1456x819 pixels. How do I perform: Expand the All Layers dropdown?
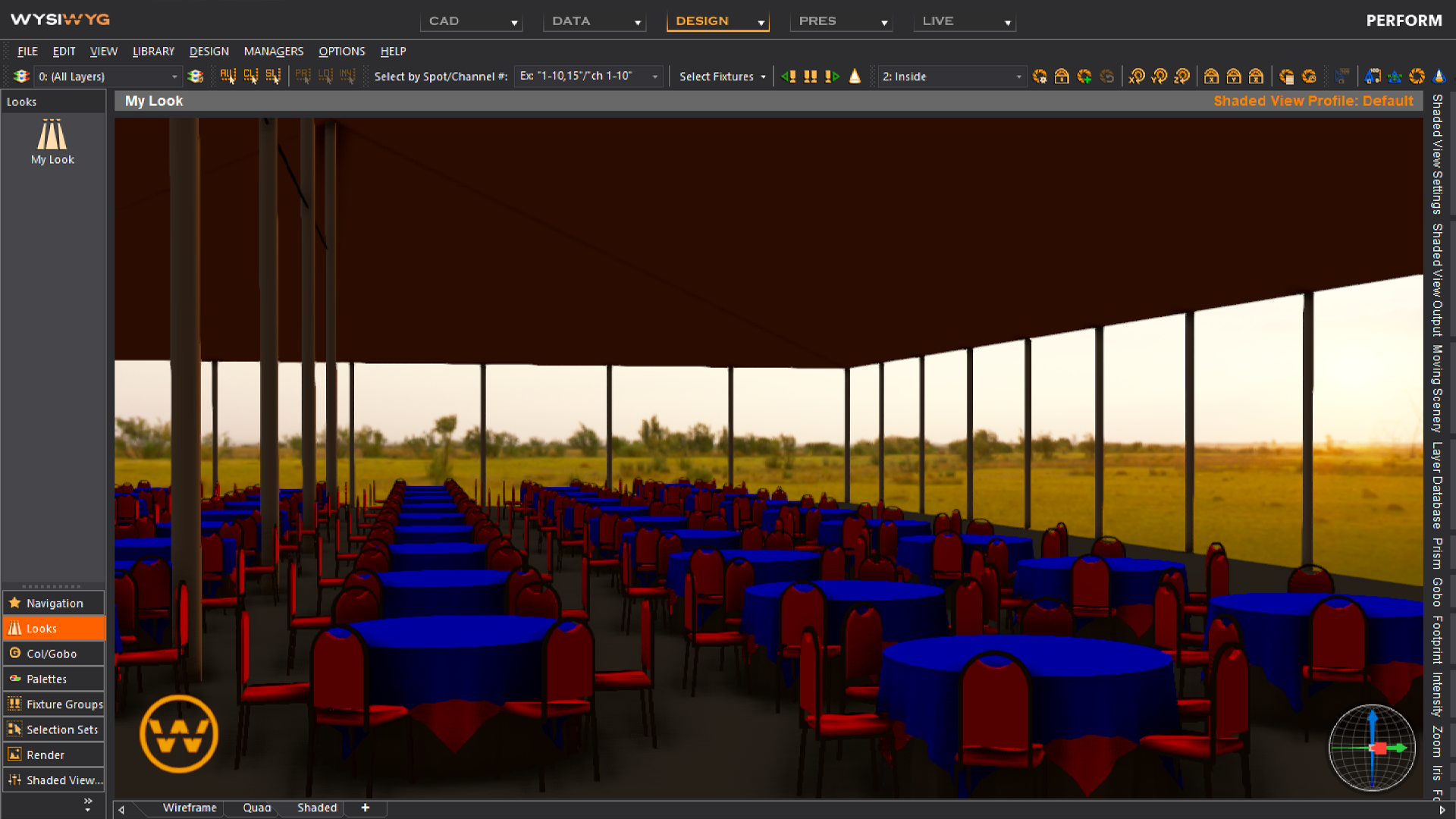click(x=174, y=77)
